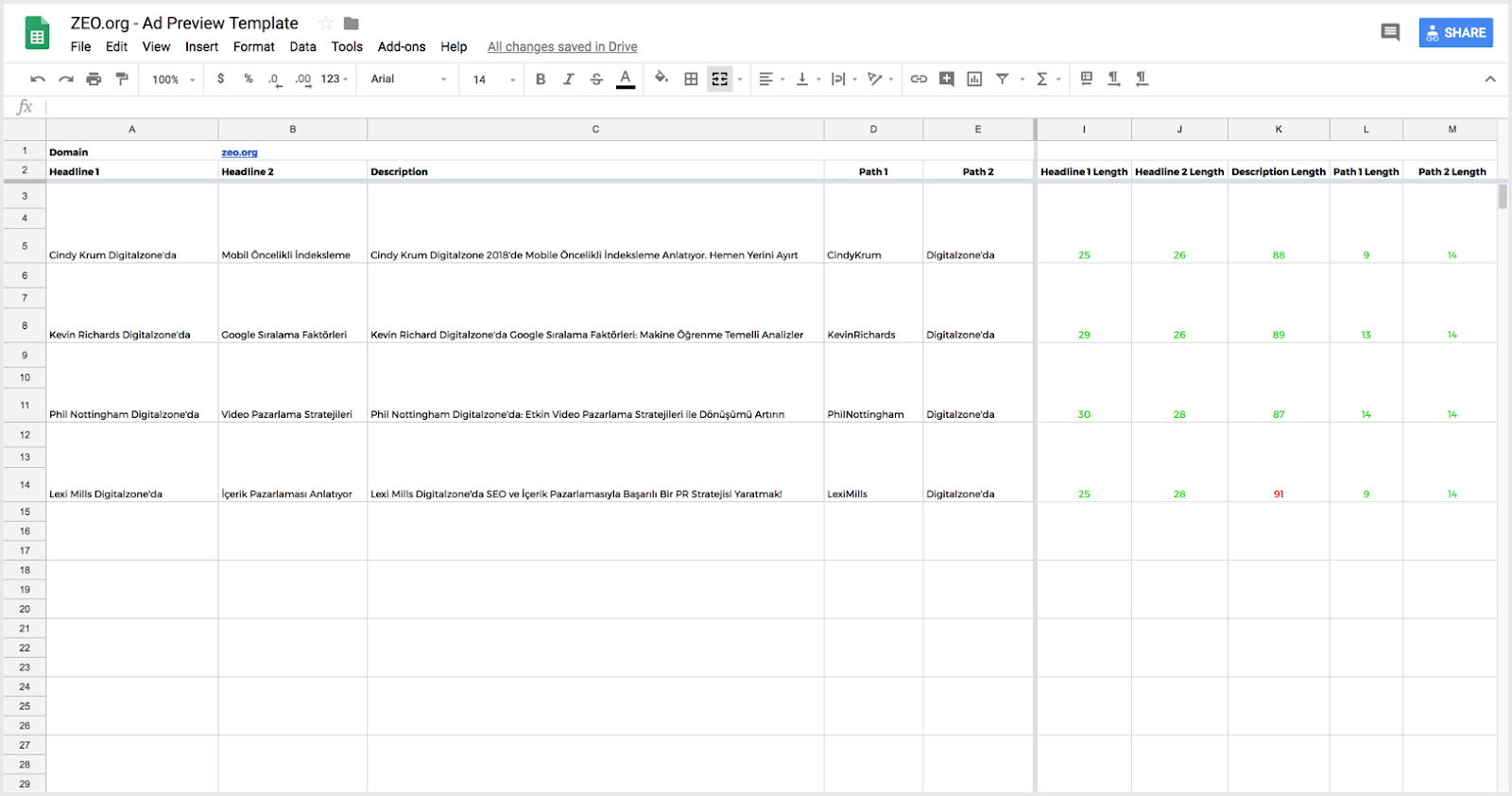Screen dimensions: 1512x796
Task: Open the zoom 100% dropdown
Action: pos(173,79)
